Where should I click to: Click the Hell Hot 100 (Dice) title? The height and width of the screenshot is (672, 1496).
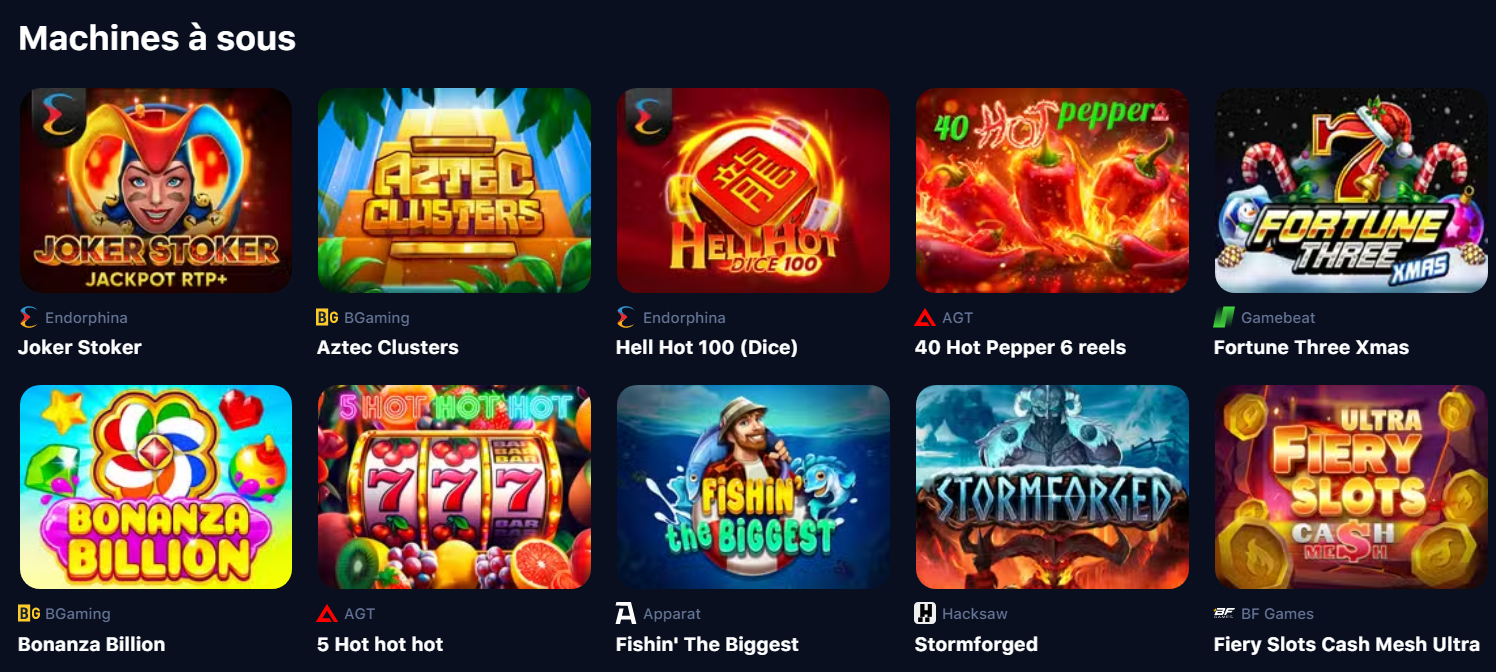[x=707, y=348]
